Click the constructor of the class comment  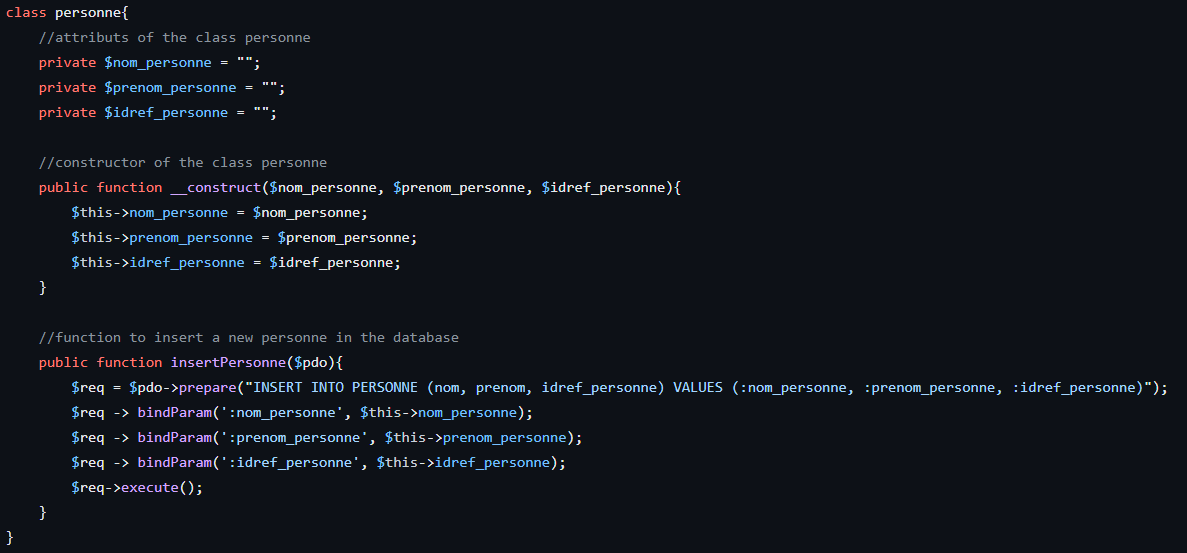click(x=183, y=163)
